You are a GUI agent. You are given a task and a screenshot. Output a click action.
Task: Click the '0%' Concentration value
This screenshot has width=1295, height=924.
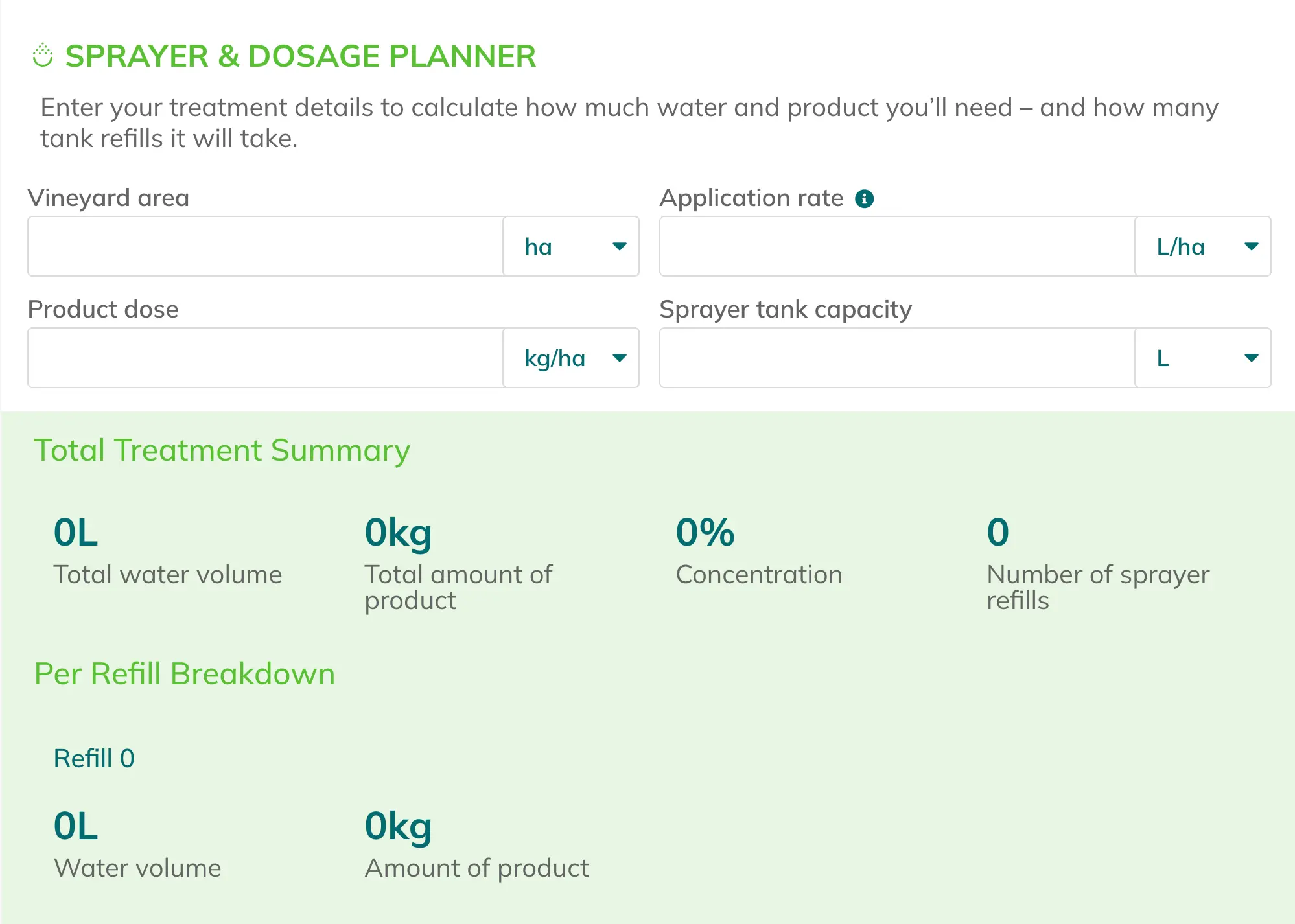click(705, 533)
